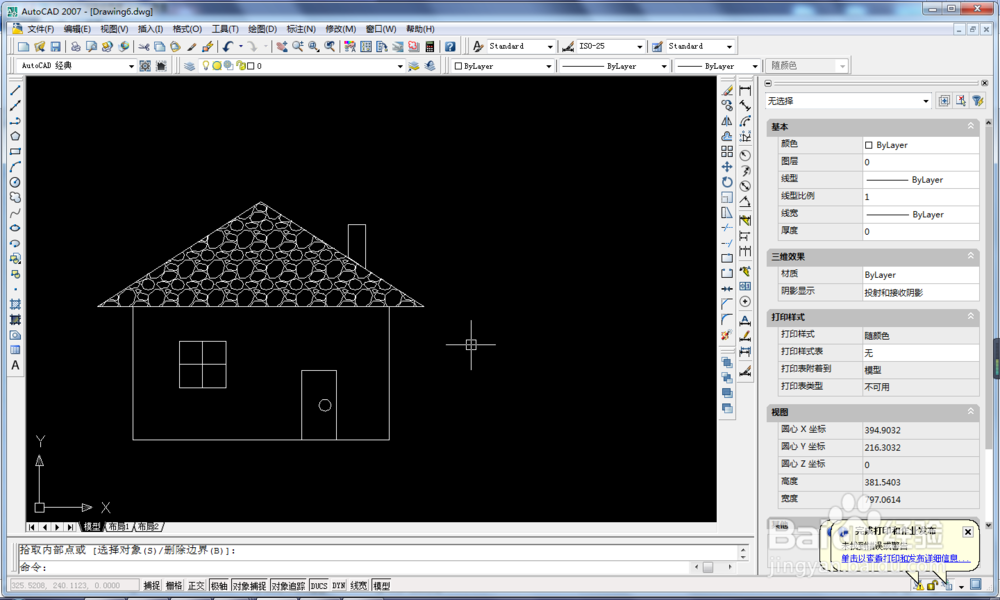Toggle the 线宽 lineweight display
Image resolution: width=1000 pixels, height=600 pixels.
(x=359, y=585)
